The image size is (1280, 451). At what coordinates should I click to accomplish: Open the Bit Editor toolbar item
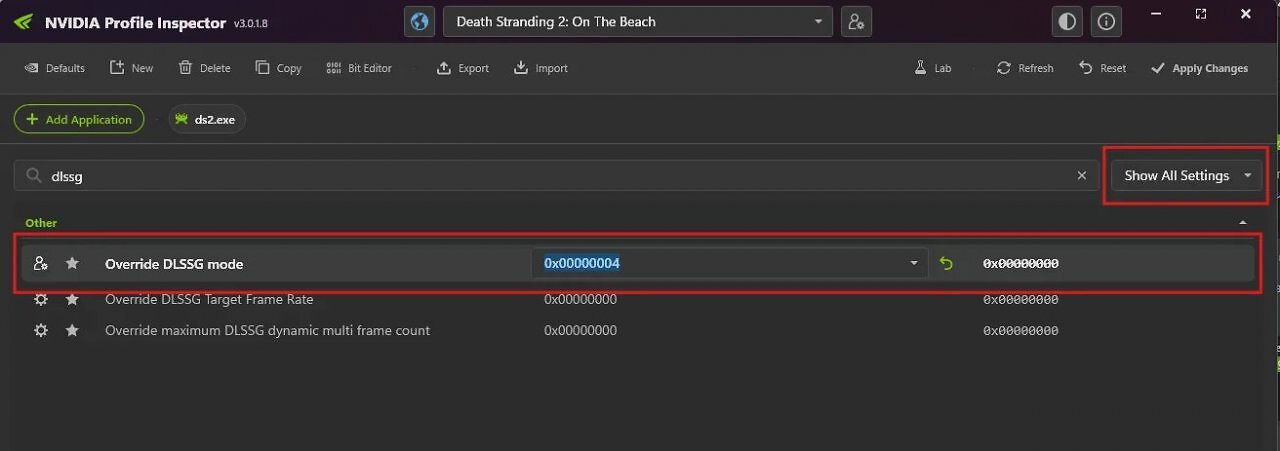click(358, 68)
